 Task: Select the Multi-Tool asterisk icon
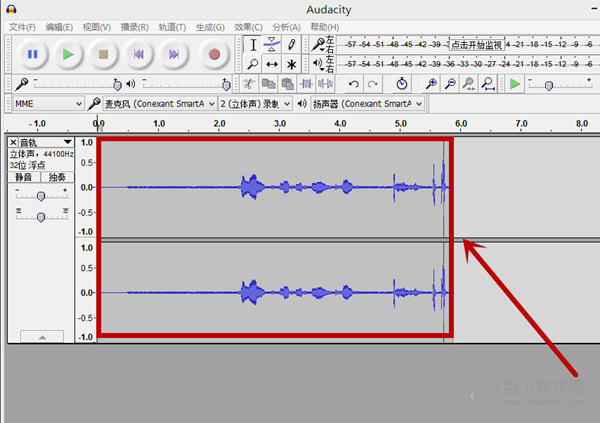tap(291, 64)
